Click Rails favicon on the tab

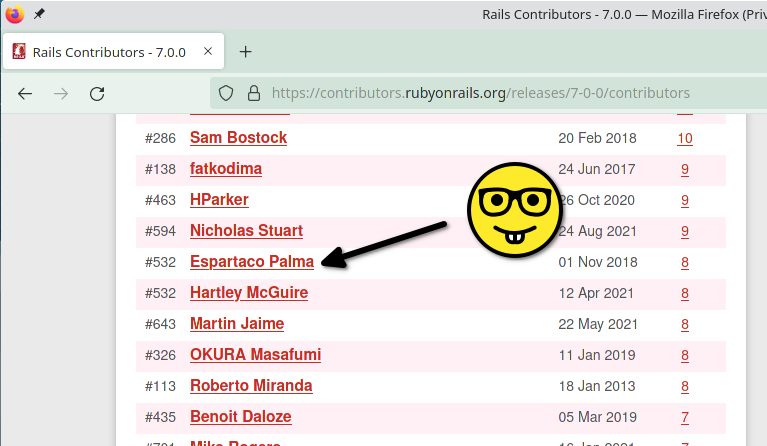click(19, 51)
